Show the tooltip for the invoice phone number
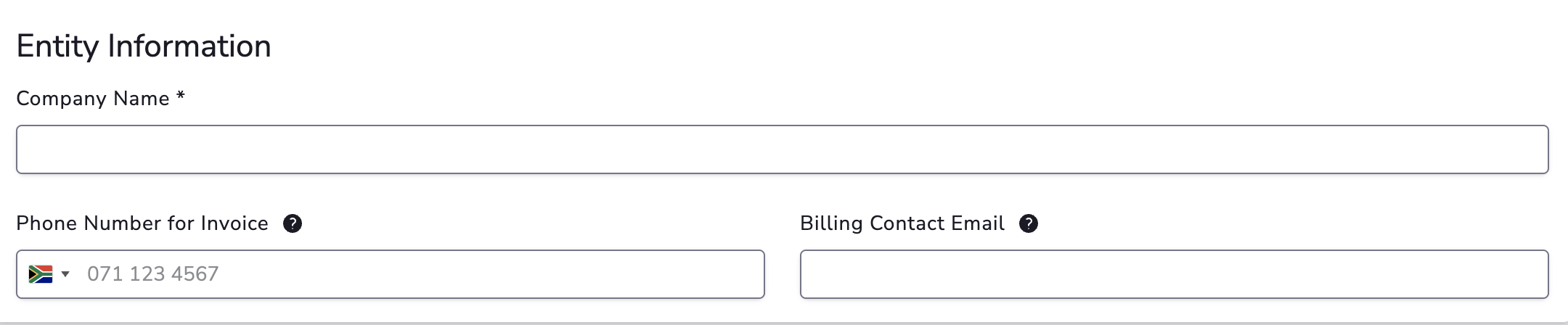This screenshot has height=325, width=1568. tap(292, 223)
